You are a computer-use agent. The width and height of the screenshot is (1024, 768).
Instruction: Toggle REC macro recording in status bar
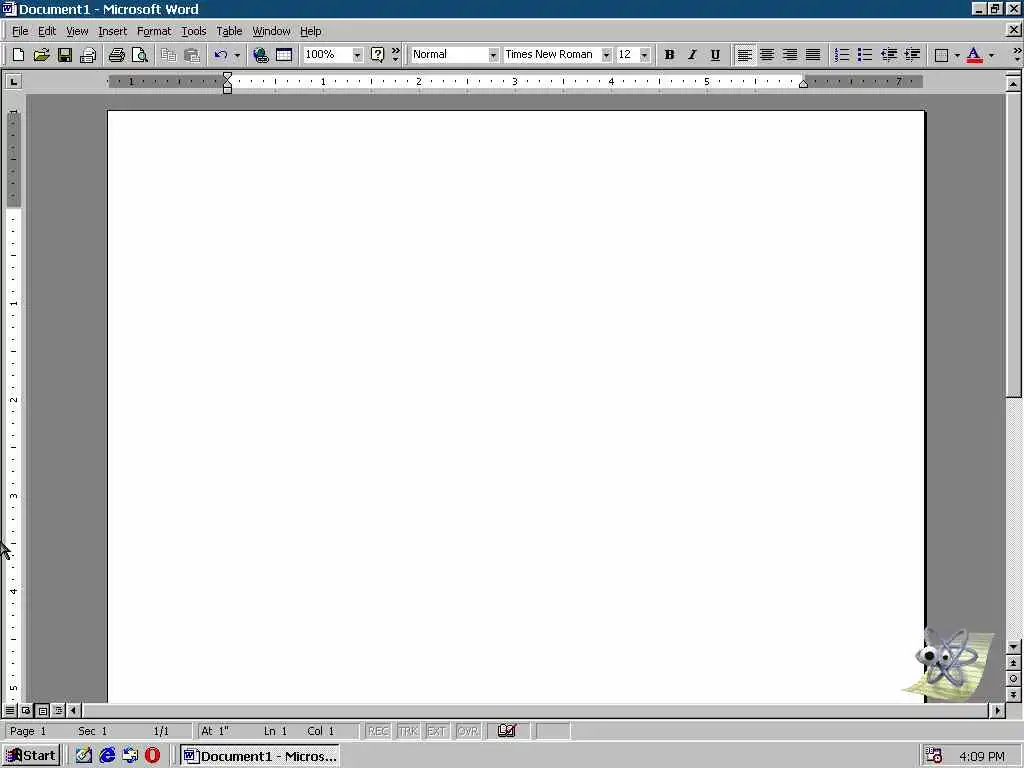pos(378,731)
